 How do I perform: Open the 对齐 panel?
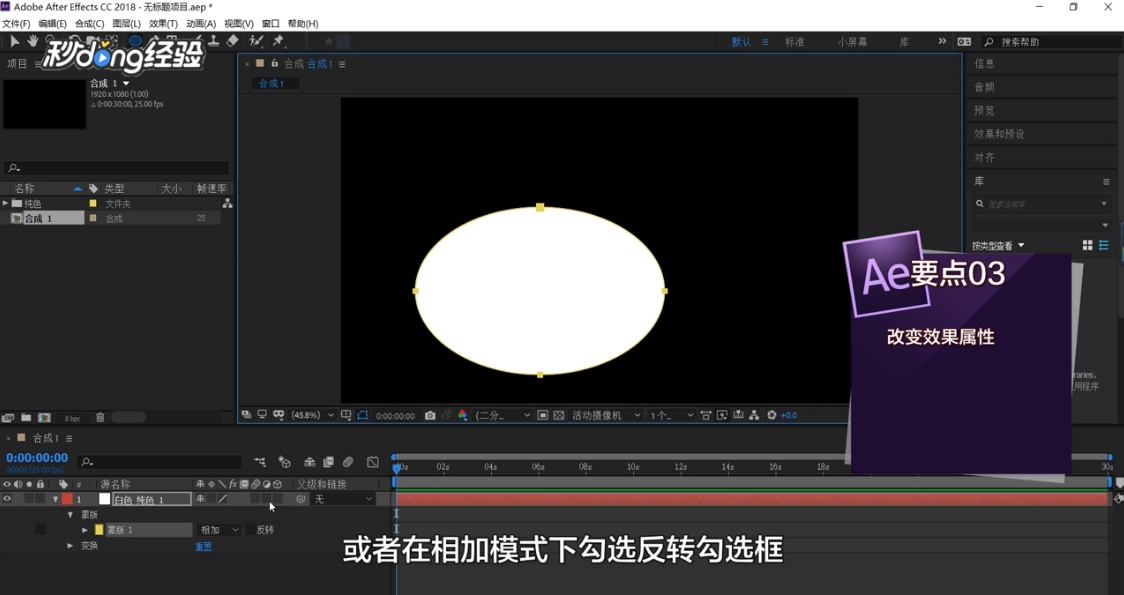[984, 157]
